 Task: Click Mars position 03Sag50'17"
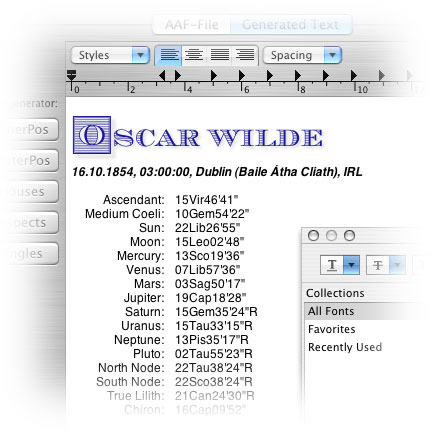(x=210, y=284)
